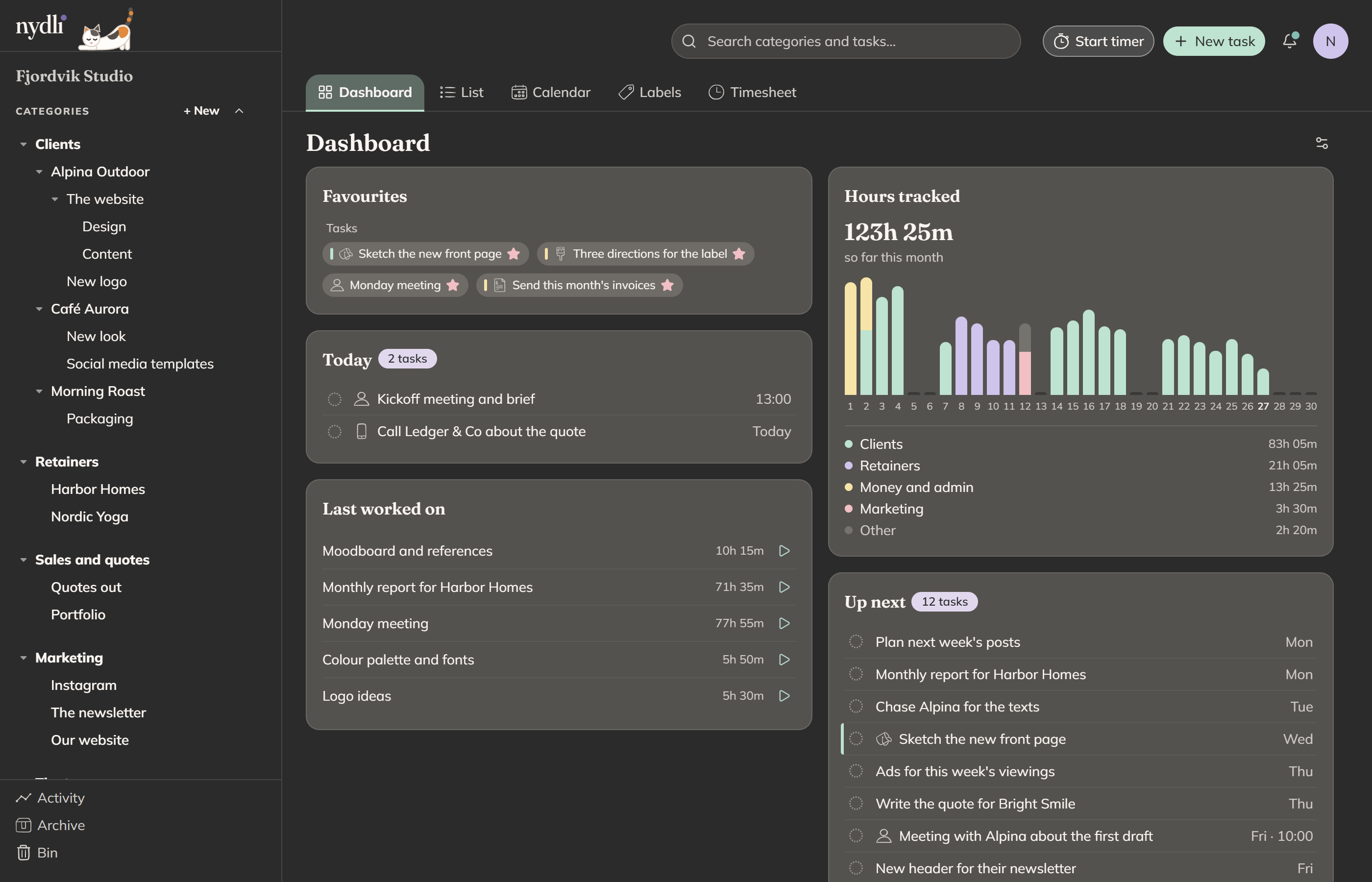Collapse the Categories section chevron
The width and height of the screenshot is (1372, 882).
pos(239,111)
